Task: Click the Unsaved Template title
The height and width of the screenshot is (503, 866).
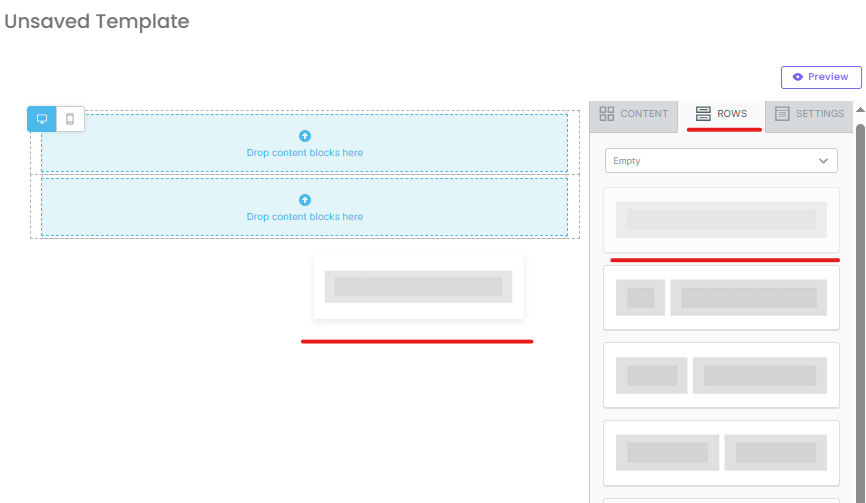Action: pyautogui.click(x=97, y=21)
